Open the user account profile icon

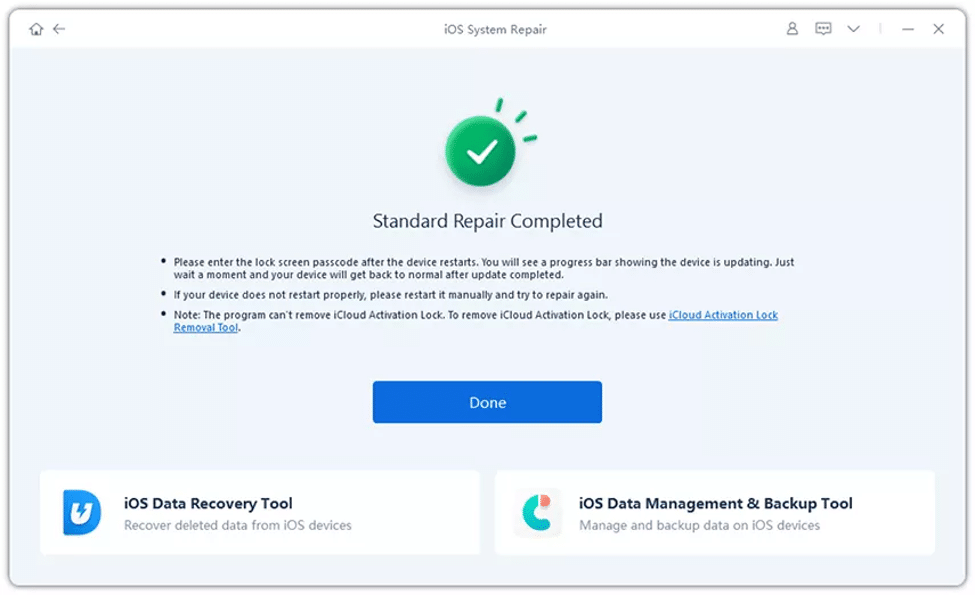tap(792, 29)
